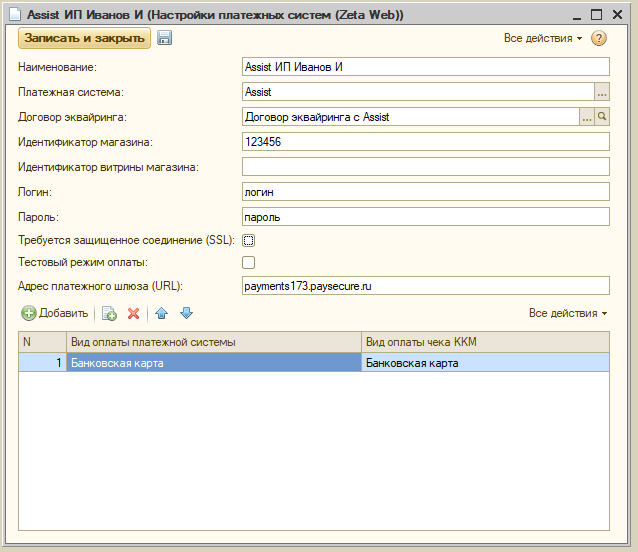Open the Договор эквайринга magnifier lookup
This screenshot has height=552, width=638.
602,117
